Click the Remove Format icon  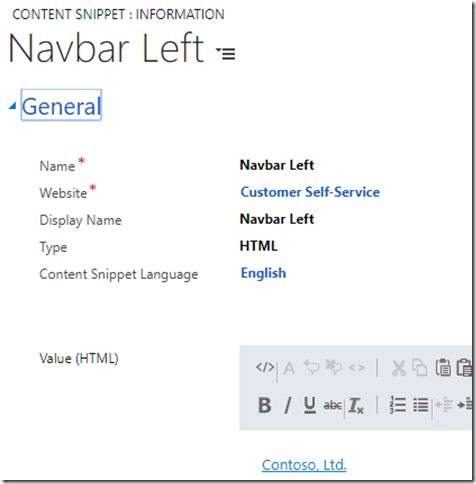pos(356,405)
